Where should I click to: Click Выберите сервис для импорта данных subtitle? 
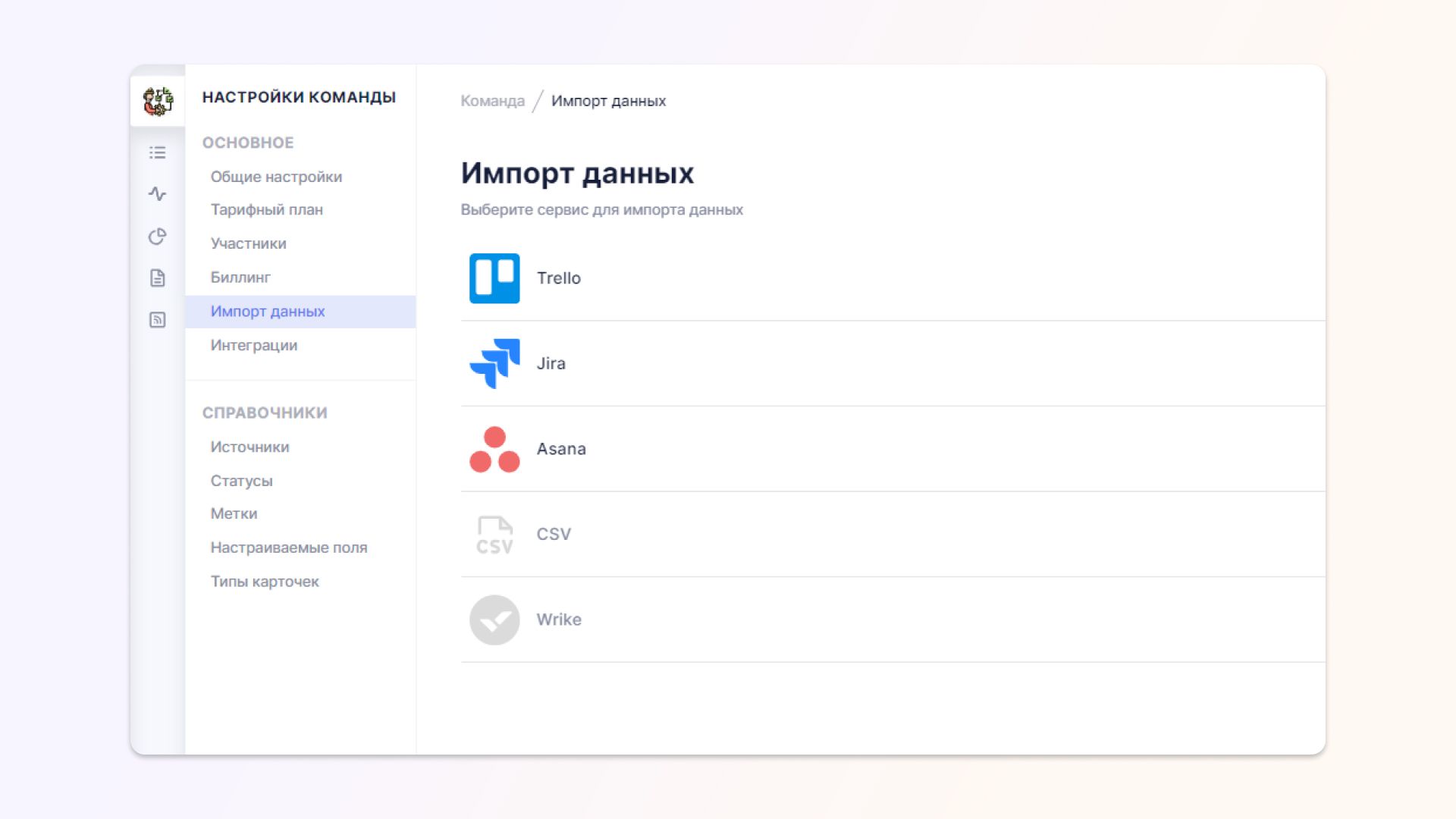tap(601, 210)
